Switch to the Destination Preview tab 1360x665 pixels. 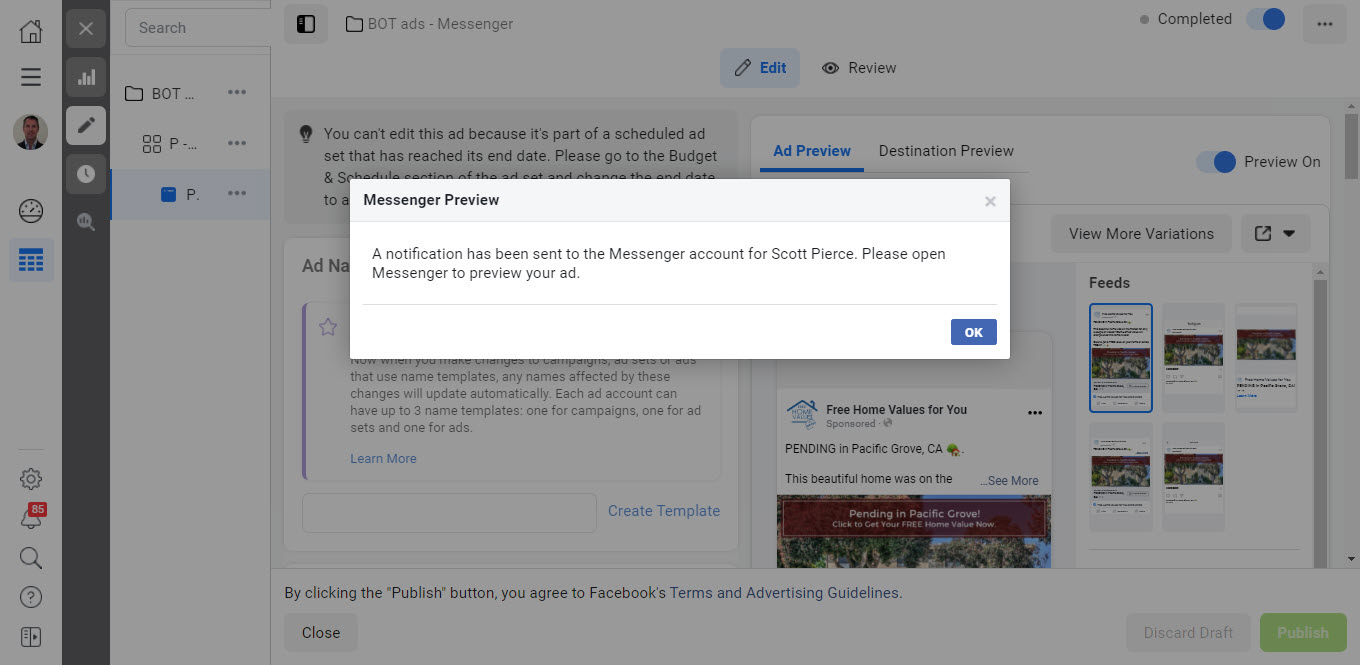click(946, 150)
